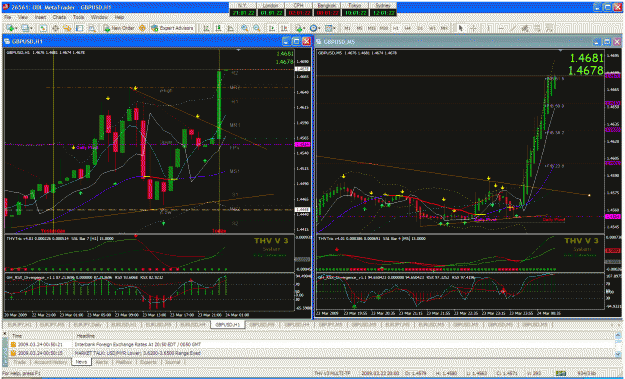
Task: Close the Terminal panel with its X
Action: [5, 334]
